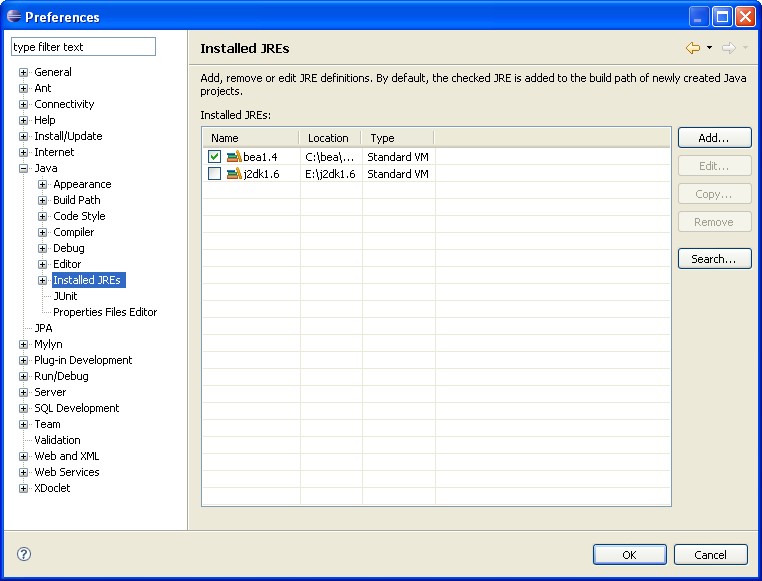Check the j2dk1.6 JRE checkbox
The height and width of the screenshot is (581, 762).
click(x=215, y=174)
